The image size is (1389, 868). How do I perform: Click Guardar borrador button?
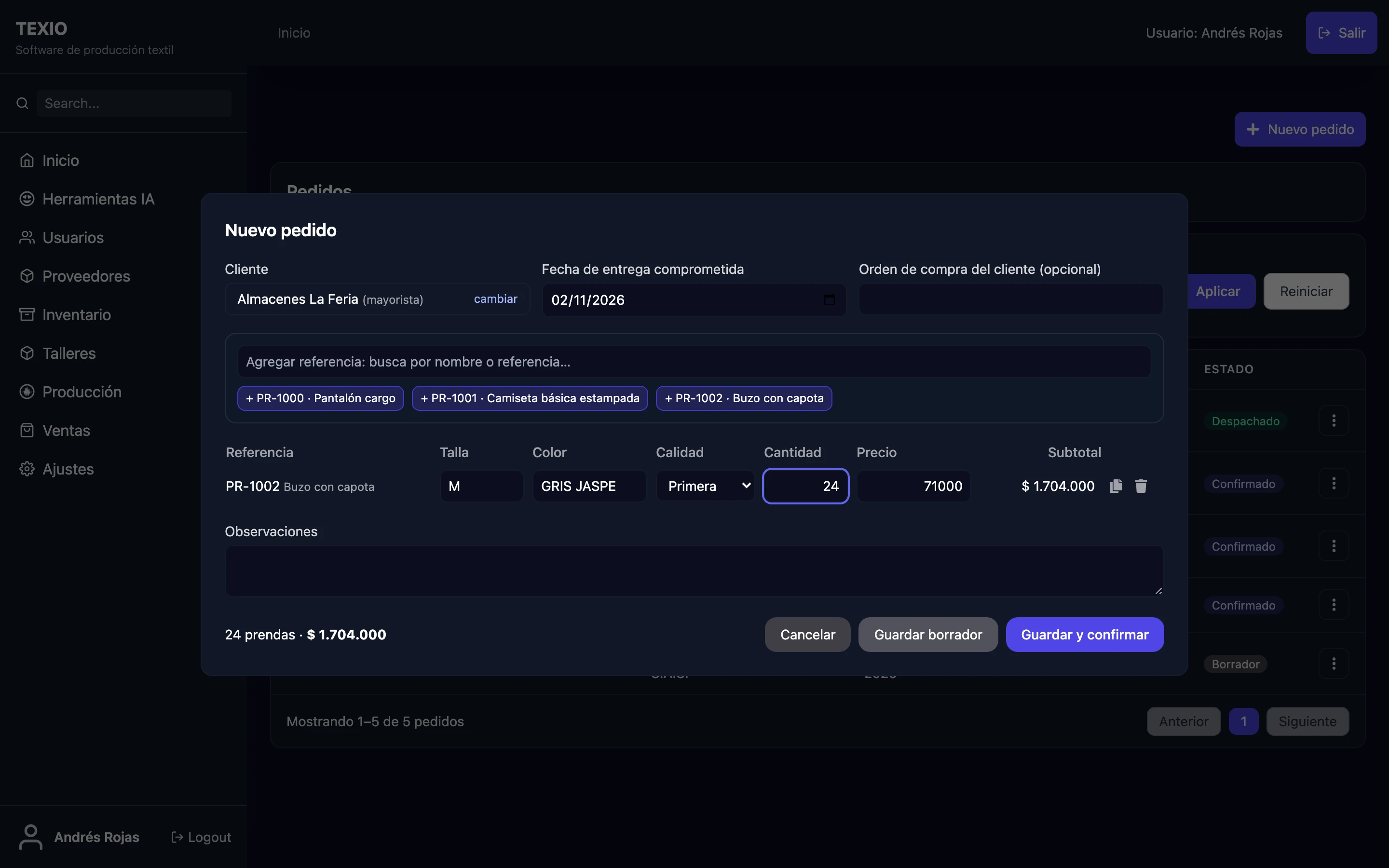pyautogui.click(x=927, y=634)
